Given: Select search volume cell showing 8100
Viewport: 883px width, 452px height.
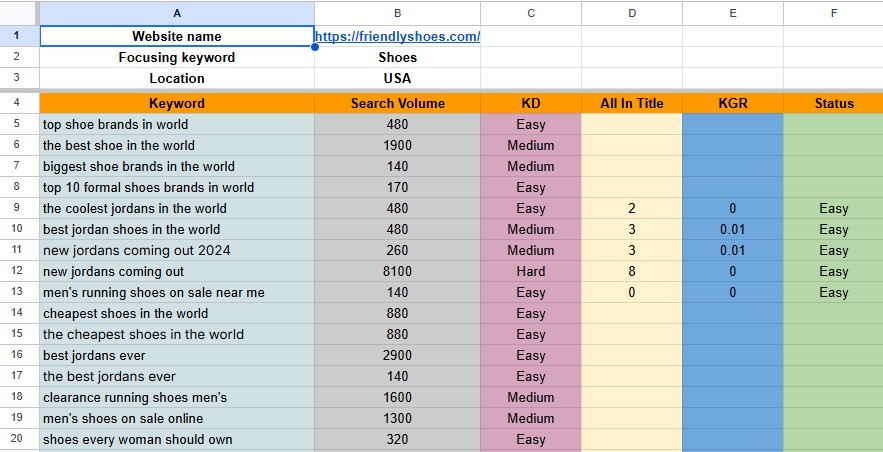Looking at the screenshot, I should coord(397,271).
